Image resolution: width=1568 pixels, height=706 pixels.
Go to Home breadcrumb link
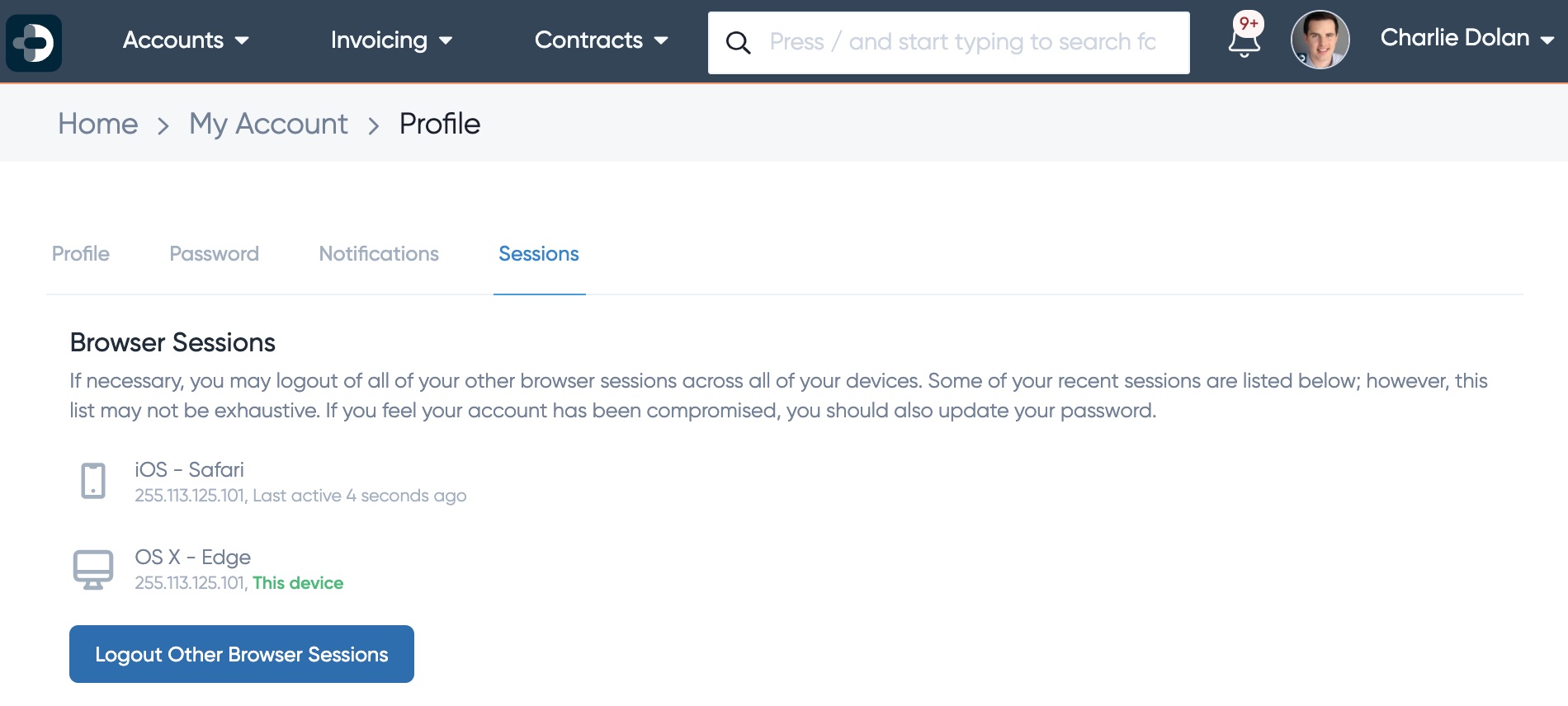coord(98,124)
